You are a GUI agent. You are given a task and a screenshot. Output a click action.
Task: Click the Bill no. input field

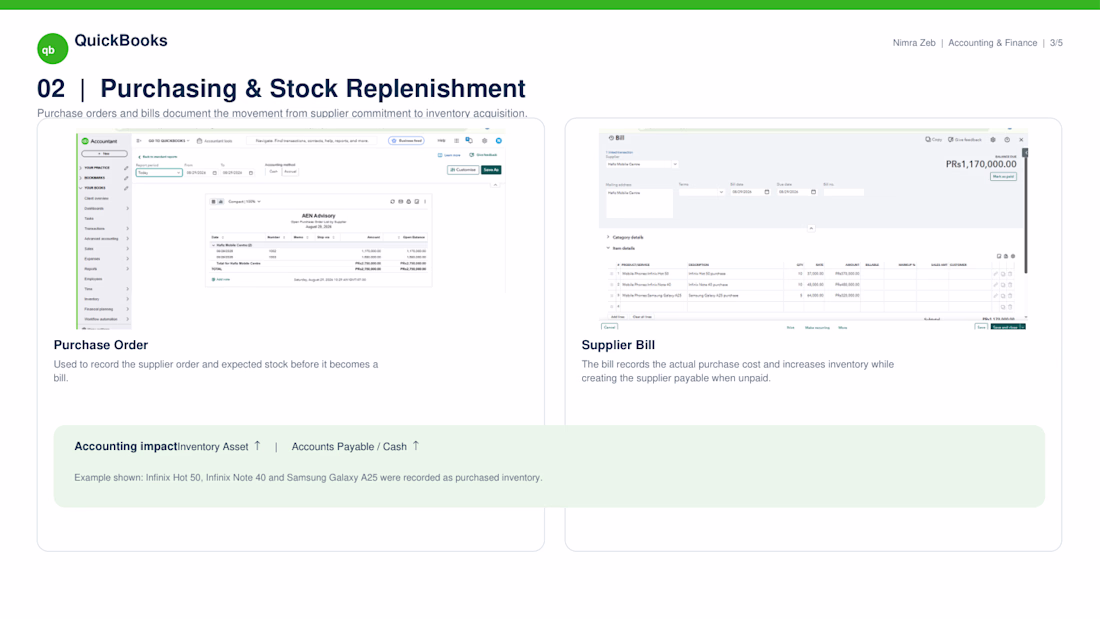point(844,192)
